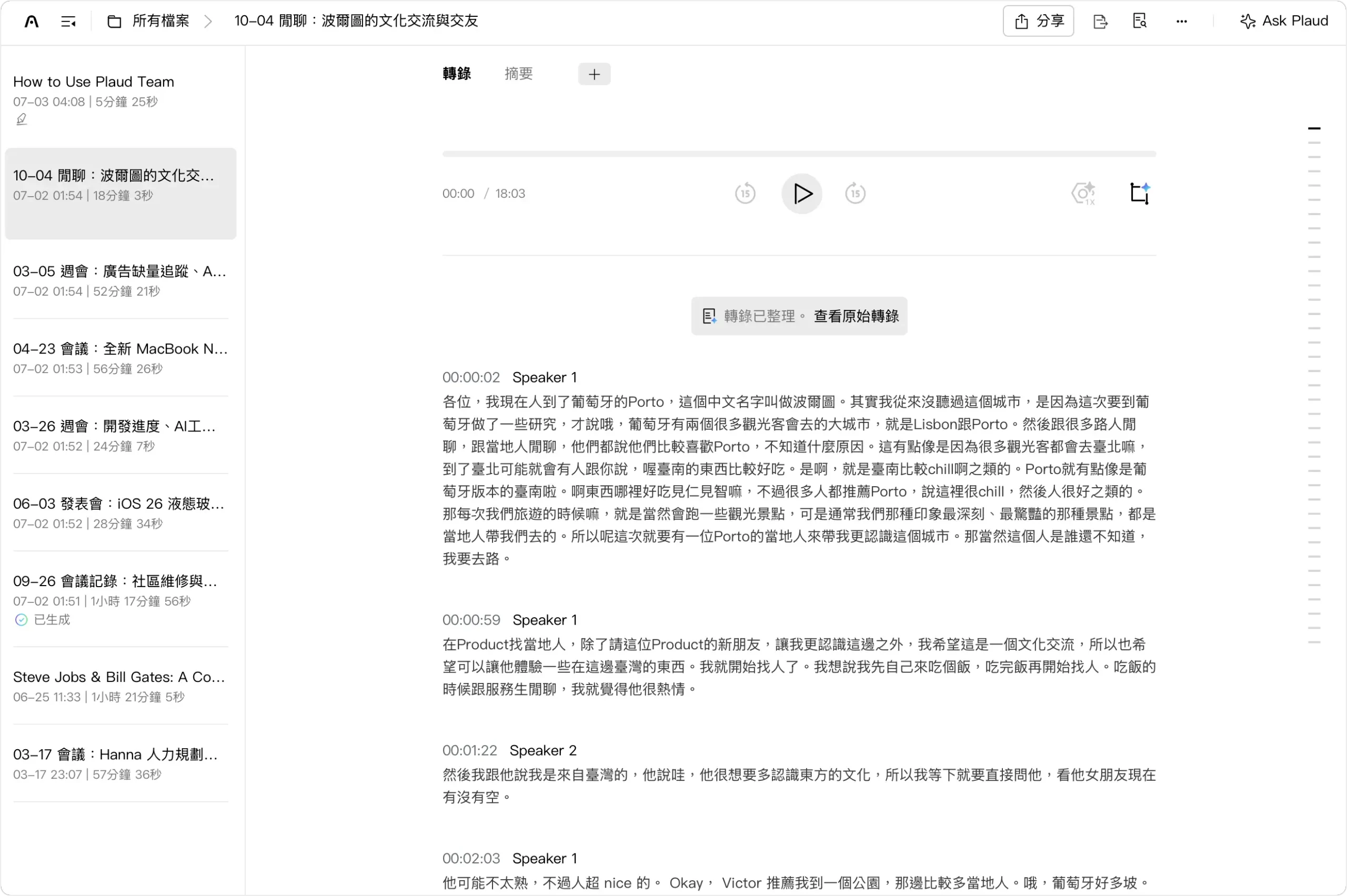Click the 已生成 status check icon
The width and height of the screenshot is (1347, 896).
click(21, 619)
